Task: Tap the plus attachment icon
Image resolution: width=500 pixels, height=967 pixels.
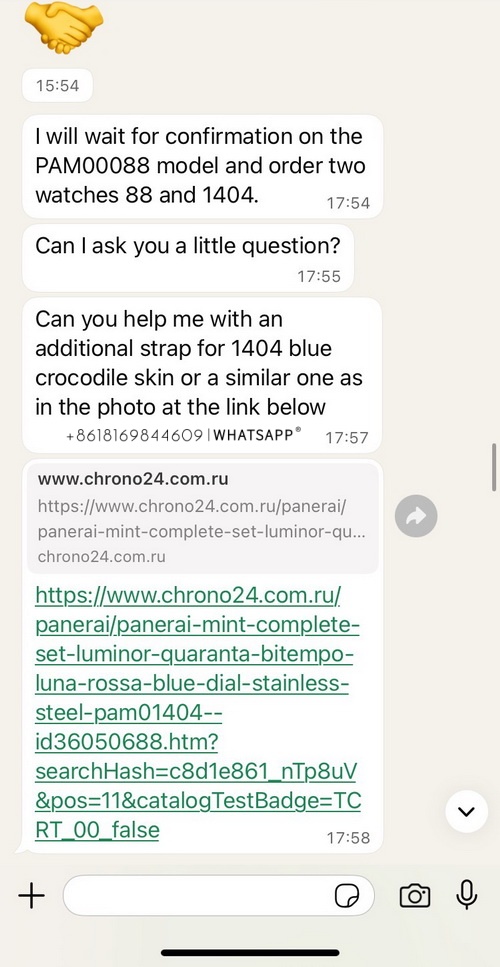Action: pyautogui.click(x=31, y=895)
